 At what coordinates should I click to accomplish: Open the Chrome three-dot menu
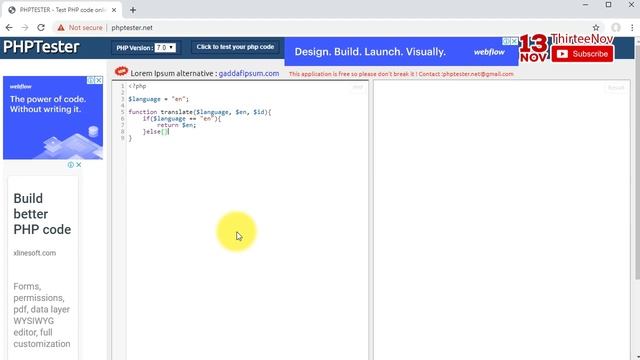632,27
